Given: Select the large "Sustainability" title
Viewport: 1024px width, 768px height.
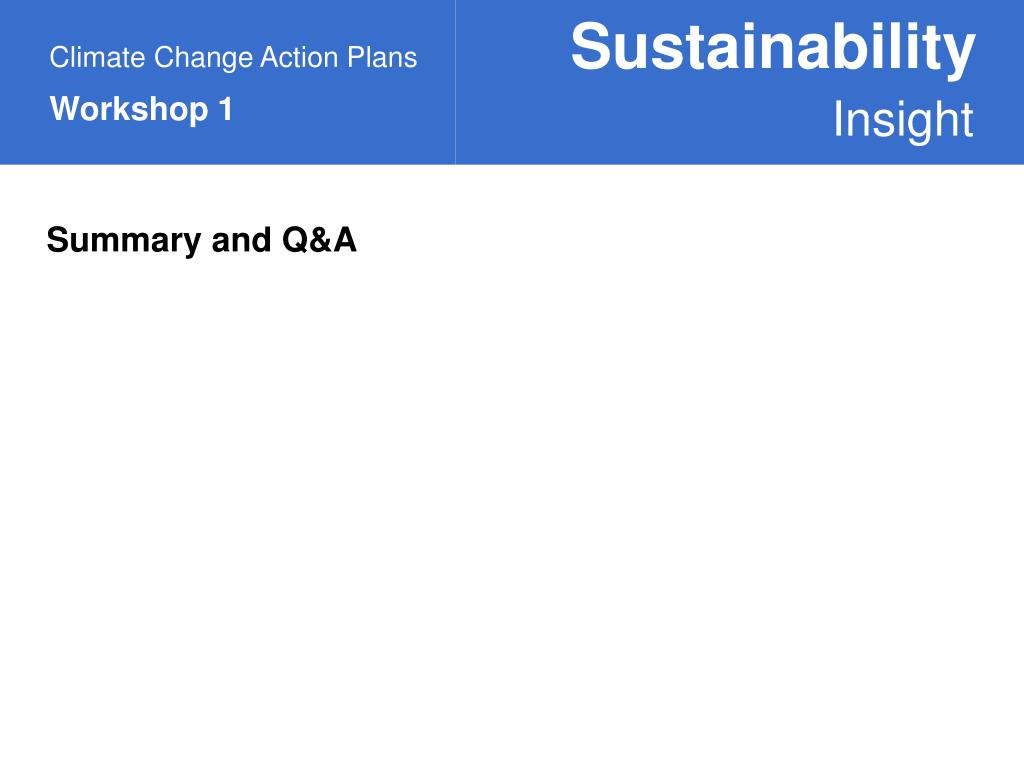Looking at the screenshot, I should pos(773,49).
